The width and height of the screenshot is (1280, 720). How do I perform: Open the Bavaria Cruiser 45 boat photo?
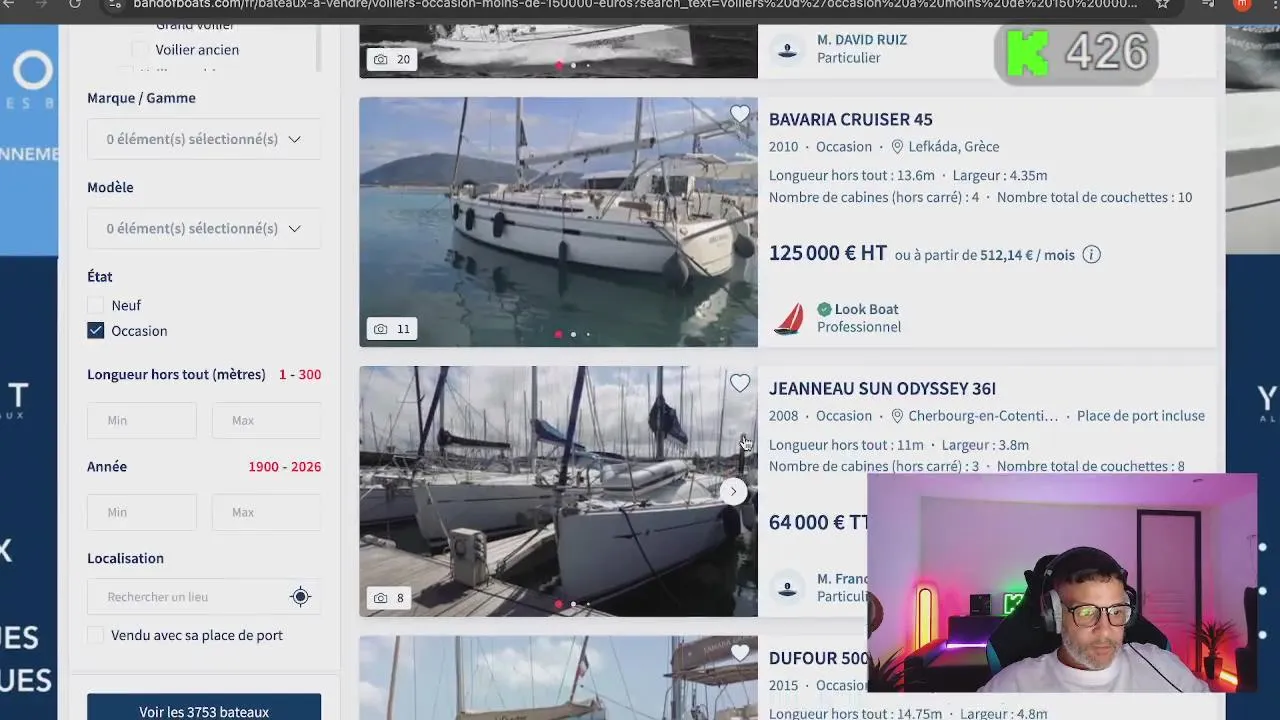[x=558, y=222]
